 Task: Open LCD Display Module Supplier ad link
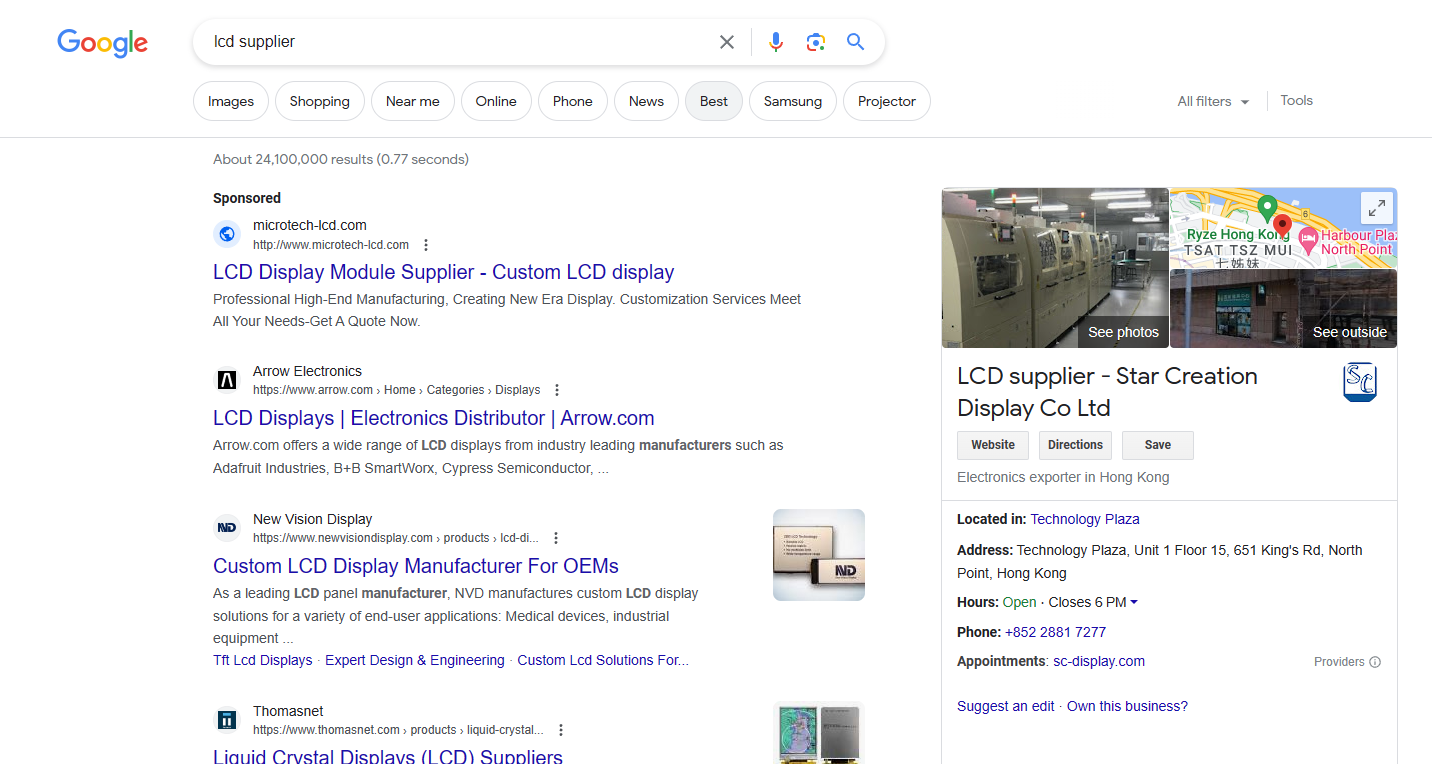tap(444, 272)
